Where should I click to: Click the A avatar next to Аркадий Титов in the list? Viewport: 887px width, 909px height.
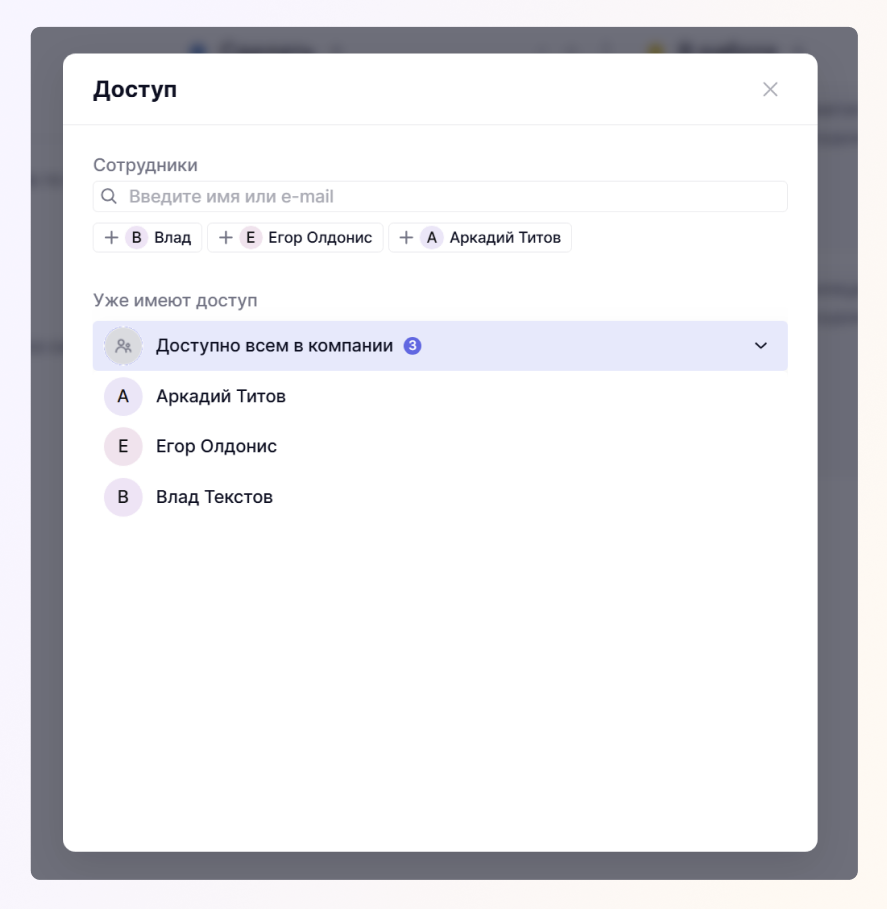click(x=123, y=397)
